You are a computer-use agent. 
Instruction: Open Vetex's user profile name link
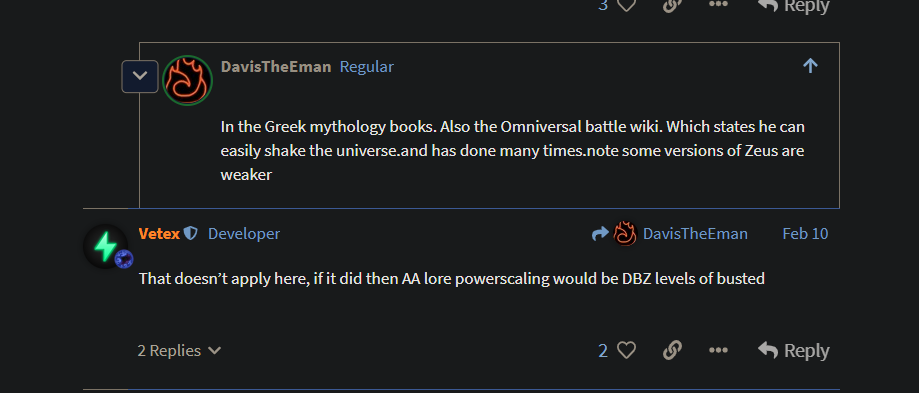click(159, 234)
